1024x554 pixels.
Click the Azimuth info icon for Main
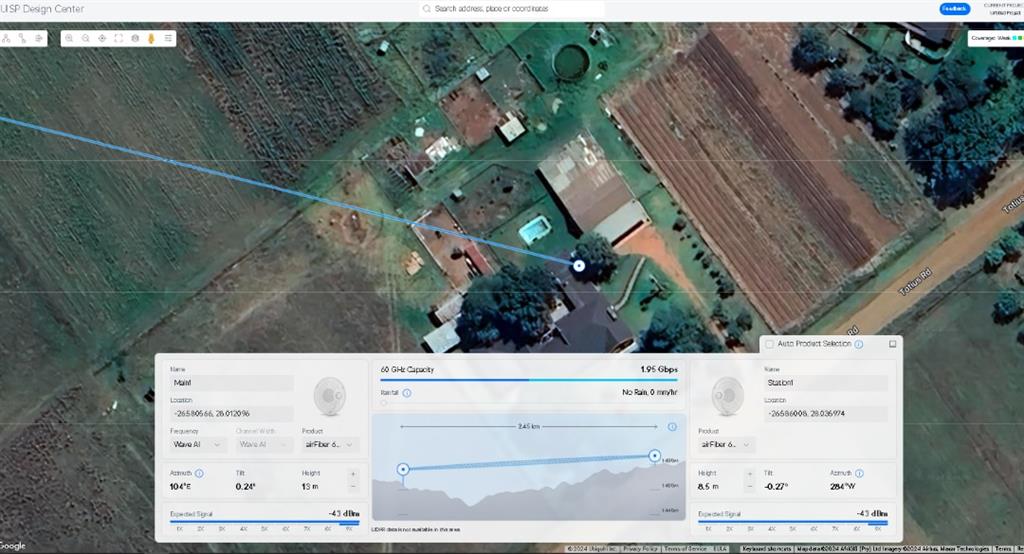[x=199, y=473]
